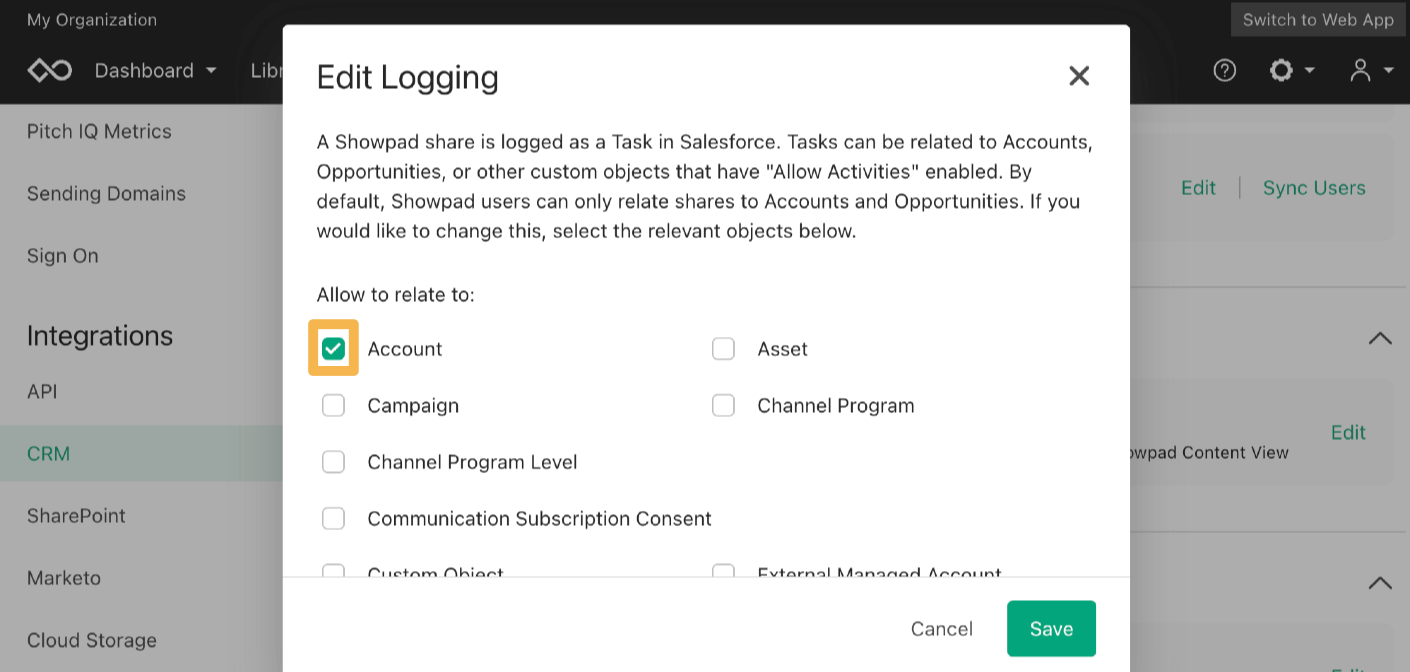Go to SharePoint in the sidebar

point(76,515)
